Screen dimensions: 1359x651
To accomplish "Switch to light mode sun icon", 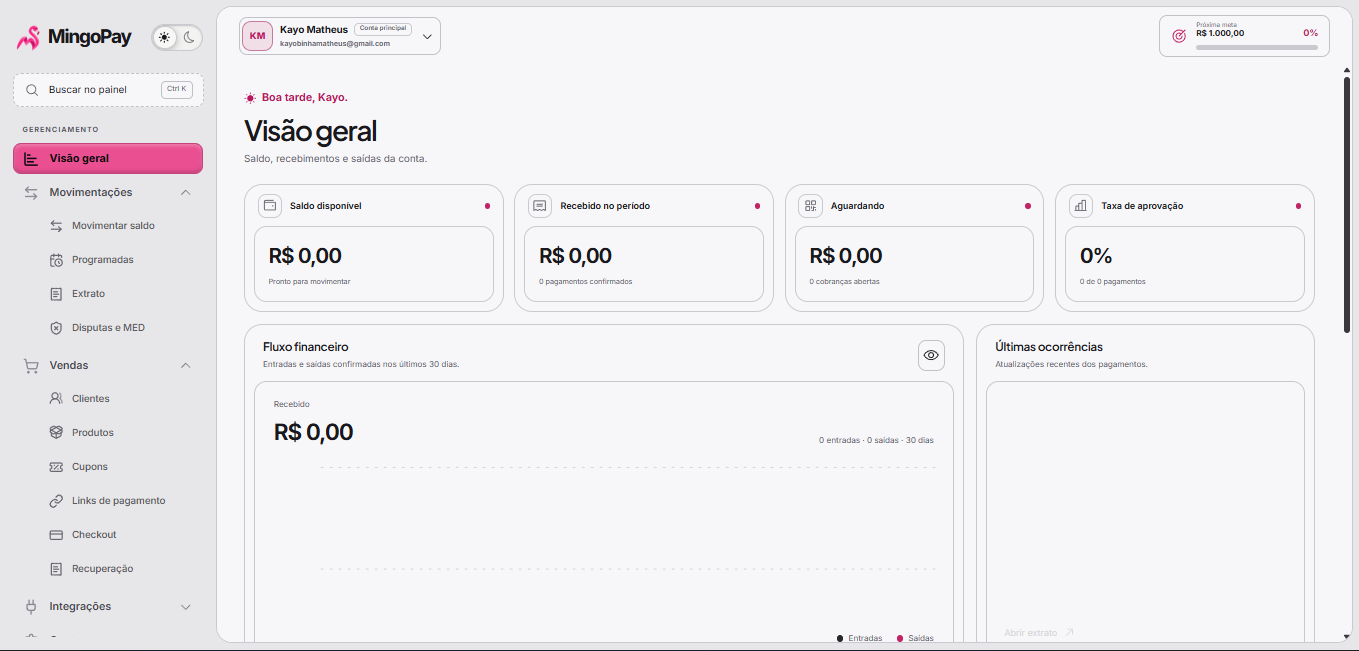I will 165,37.
